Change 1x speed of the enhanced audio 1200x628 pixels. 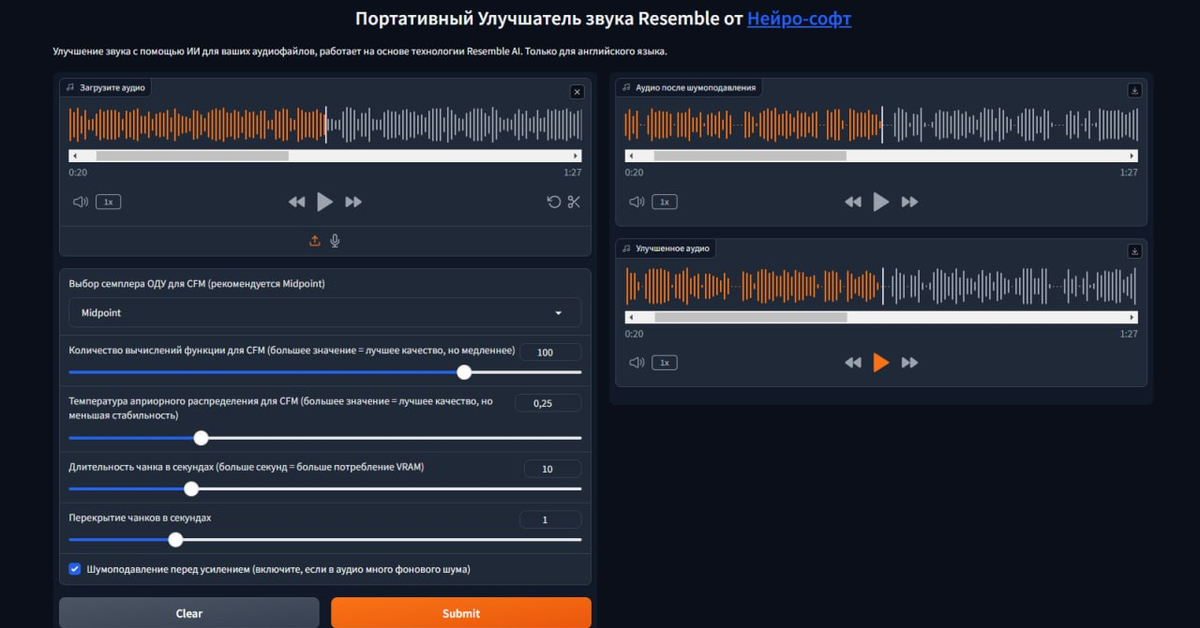pyautogui.click(x=664, y=363)
